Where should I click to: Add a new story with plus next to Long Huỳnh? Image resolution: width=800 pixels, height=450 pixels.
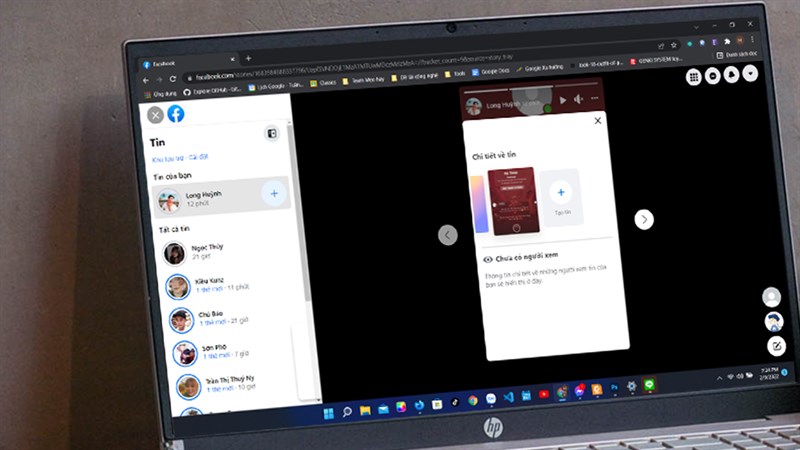click(x=274, y=193)
